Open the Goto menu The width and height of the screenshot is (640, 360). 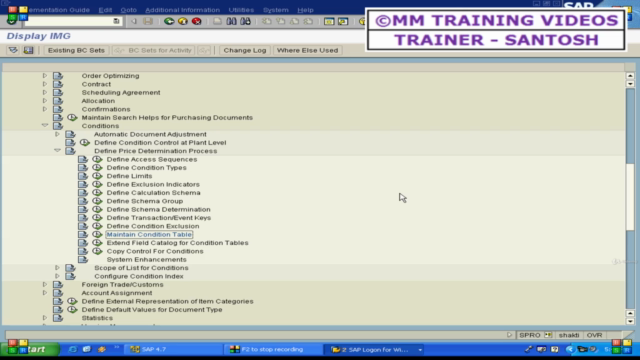(129, 10)
